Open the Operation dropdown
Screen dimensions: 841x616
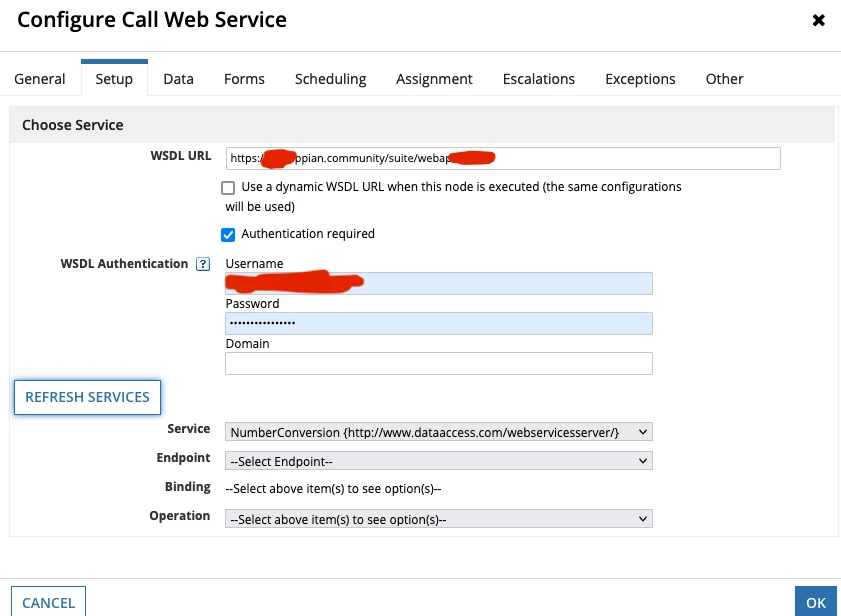(x=439, y=519)
